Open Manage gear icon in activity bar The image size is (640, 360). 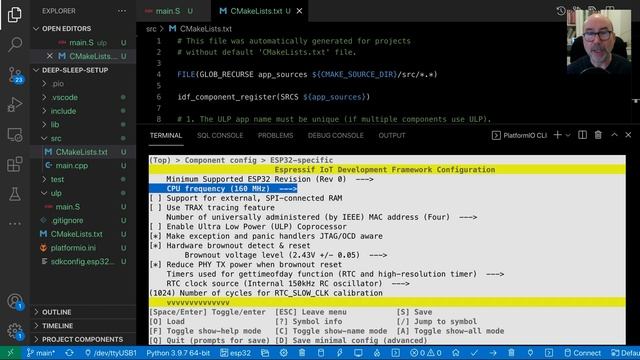(15, 331)
